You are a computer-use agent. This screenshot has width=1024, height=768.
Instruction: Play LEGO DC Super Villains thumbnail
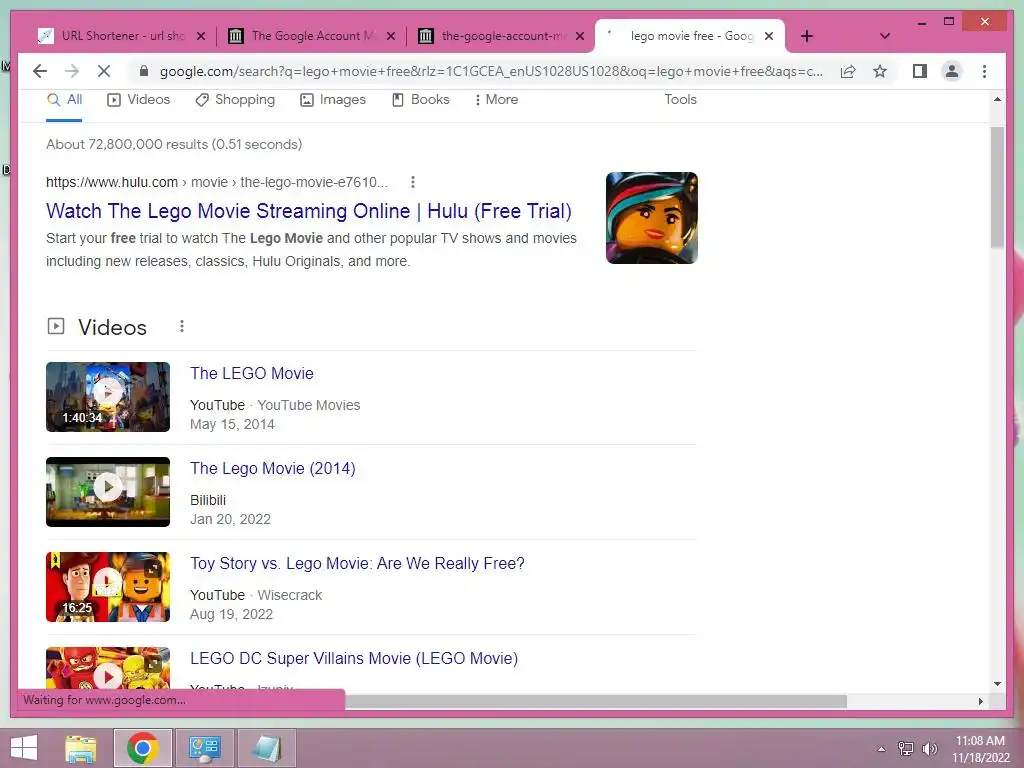(x=108, y=668)
